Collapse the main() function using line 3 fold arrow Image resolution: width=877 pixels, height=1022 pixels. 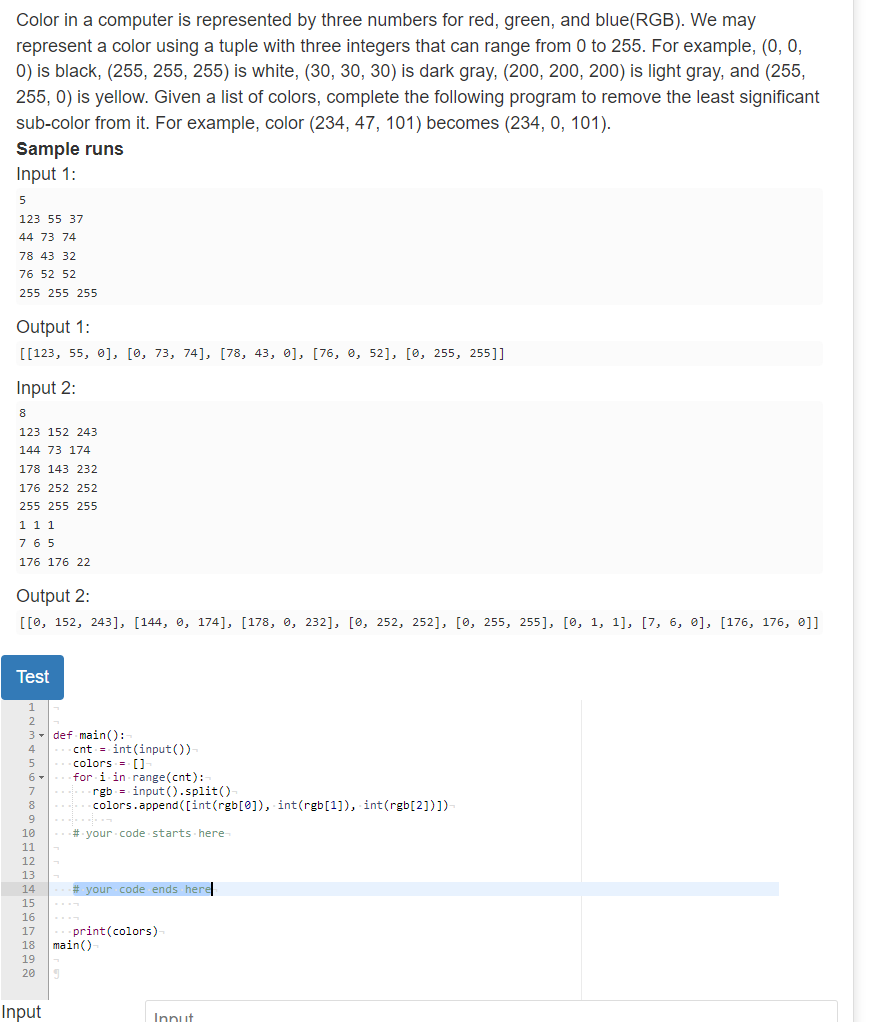40,735
